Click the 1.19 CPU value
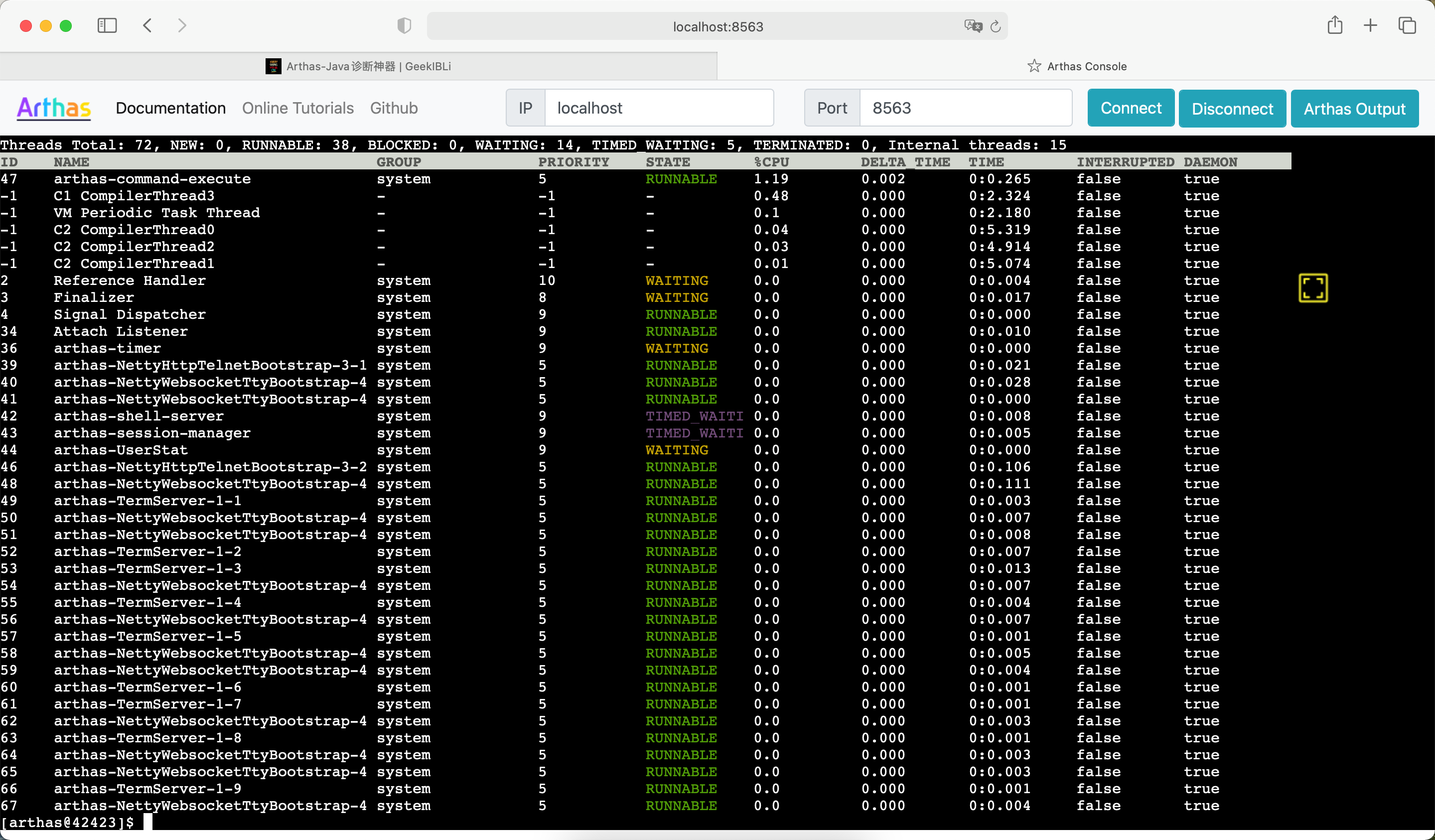 coord(771,179)
